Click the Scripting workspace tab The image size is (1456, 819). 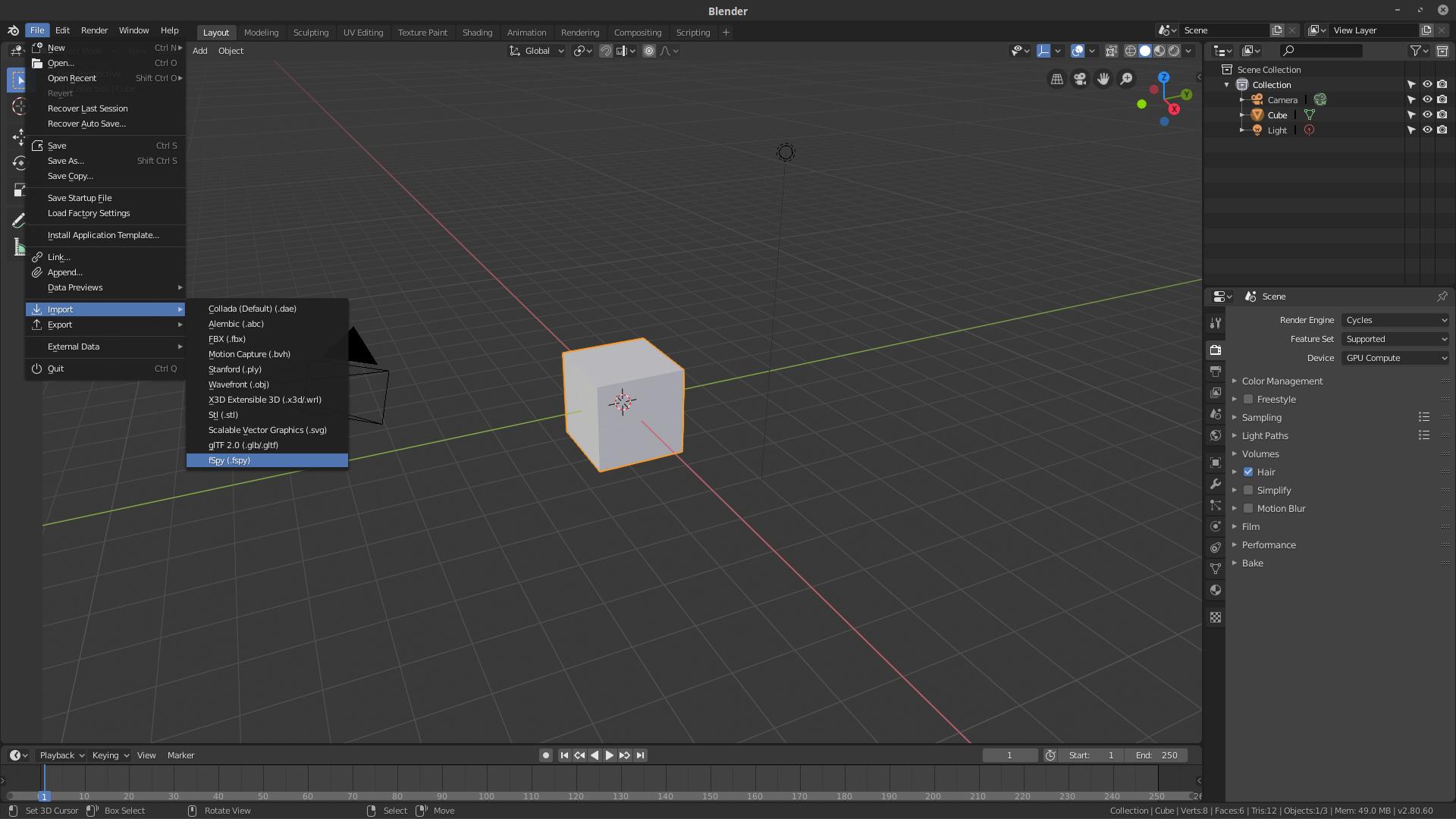pyautogui.click(x=694, y=32)
